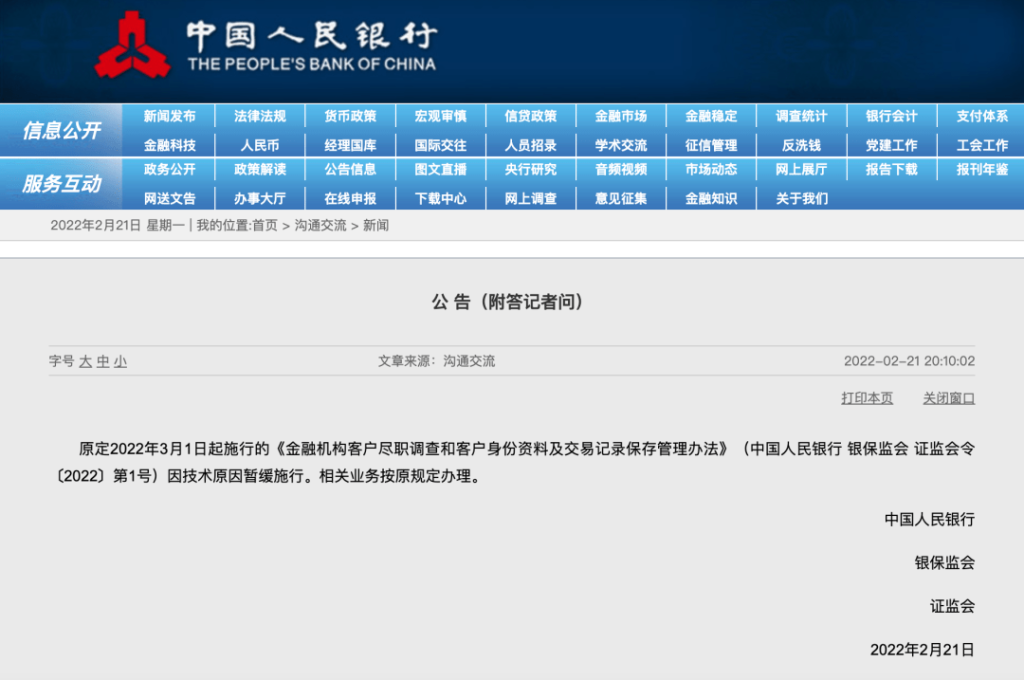Open the 支付体系 menu entry
Screen dimensions: 1024x680
(x=982, y=116)
